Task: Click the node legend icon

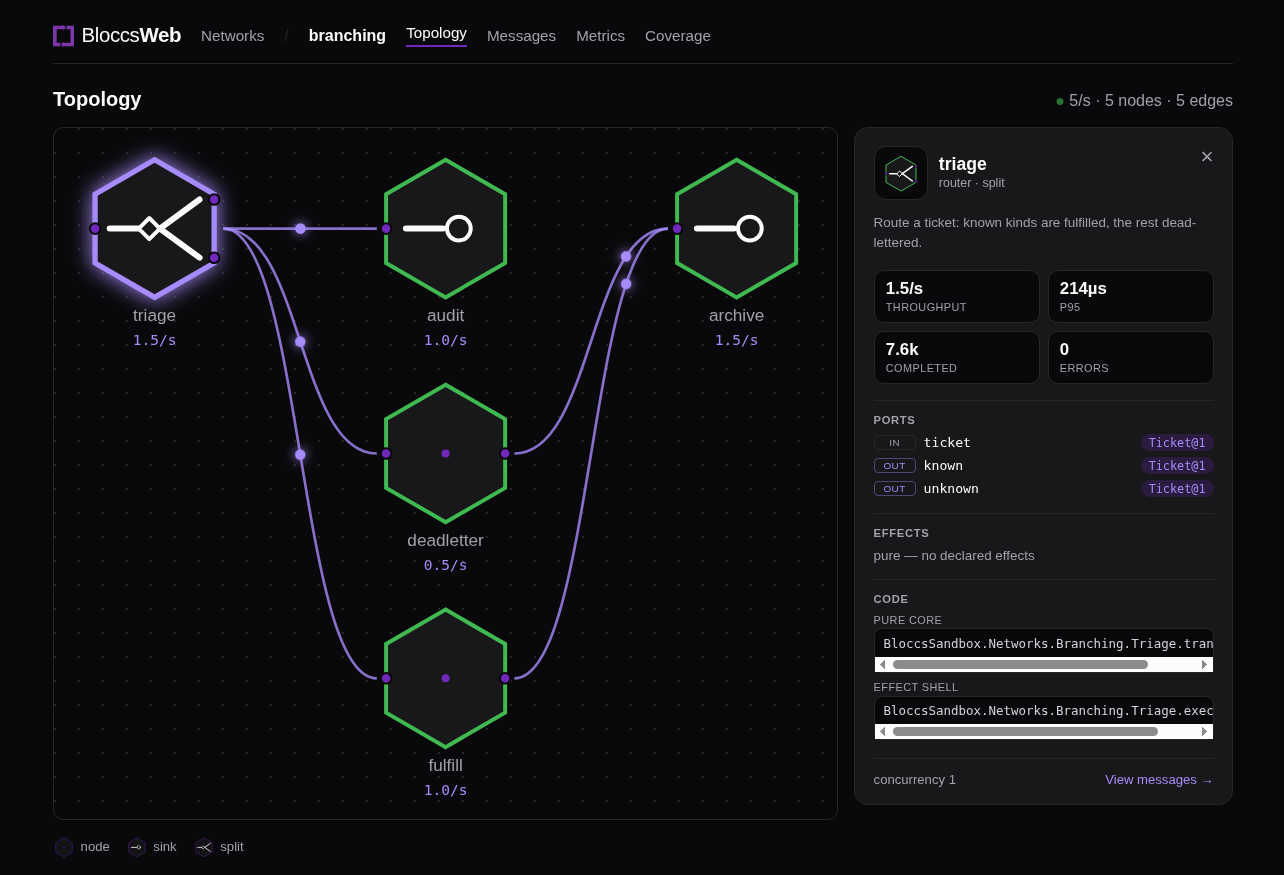Action: click(x=64, y=847)
